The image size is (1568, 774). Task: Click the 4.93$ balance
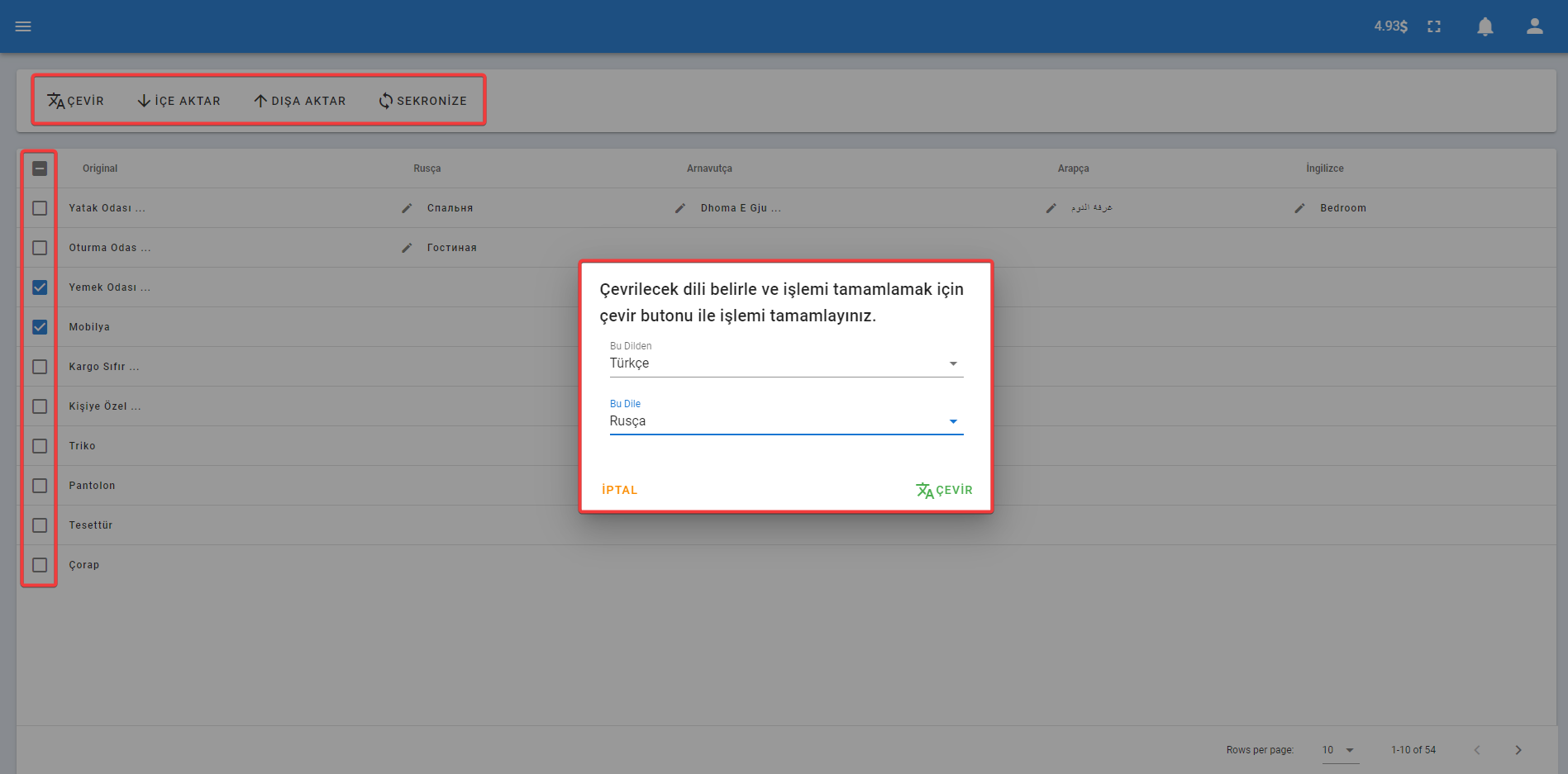pyautogui.click(x=1390, y=26)
